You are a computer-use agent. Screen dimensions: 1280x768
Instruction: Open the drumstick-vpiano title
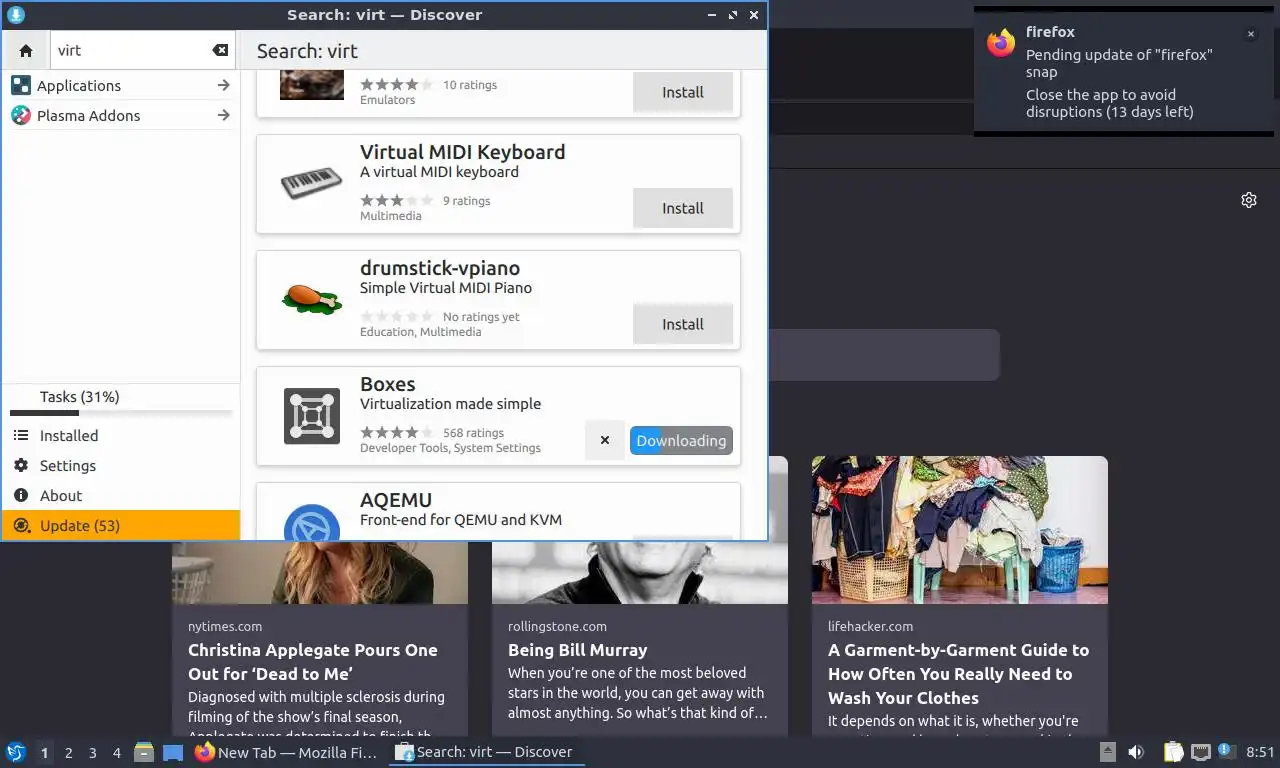(x=440, y=268)
